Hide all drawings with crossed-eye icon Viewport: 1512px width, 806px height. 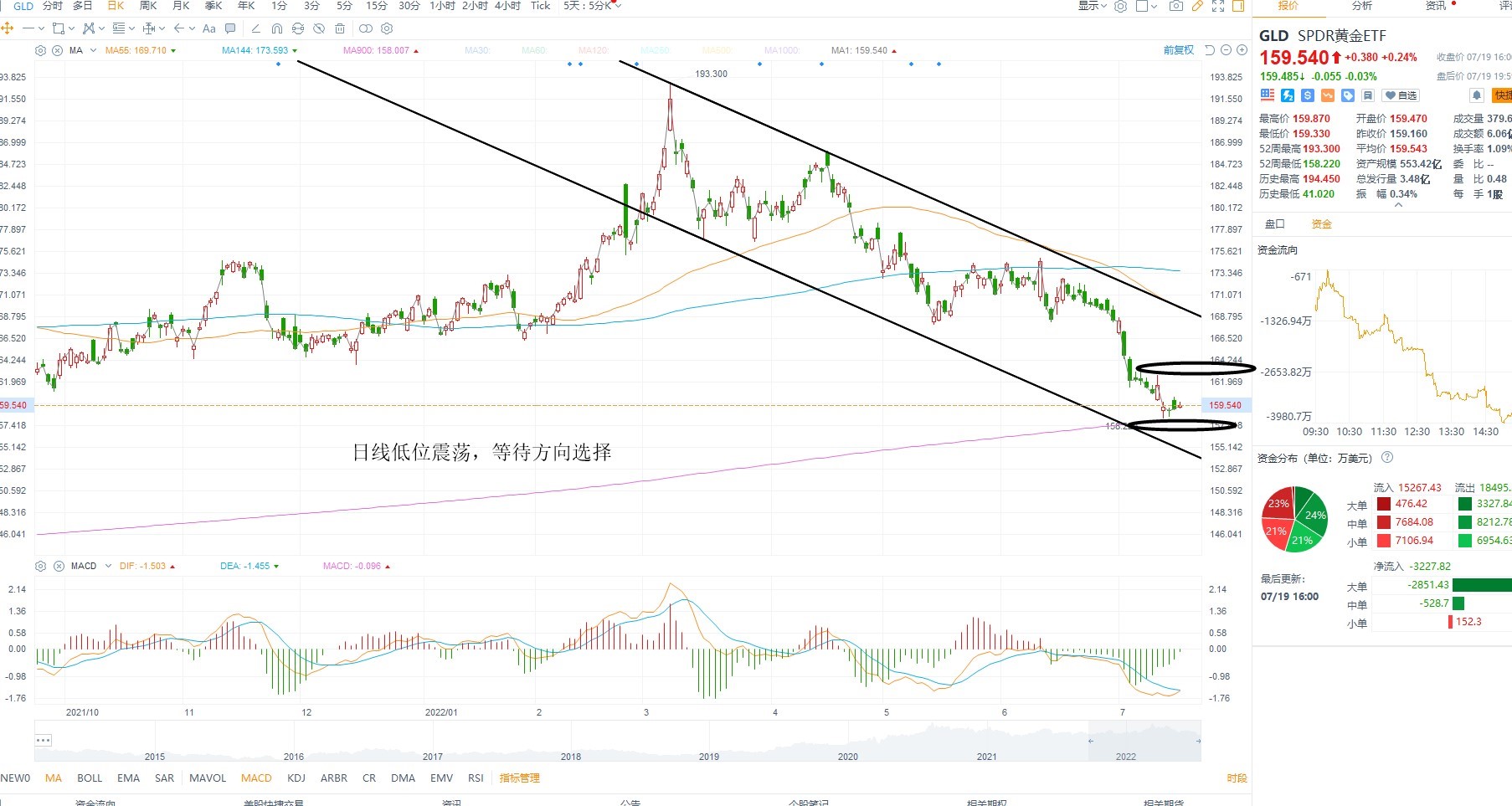coord(319,28)
